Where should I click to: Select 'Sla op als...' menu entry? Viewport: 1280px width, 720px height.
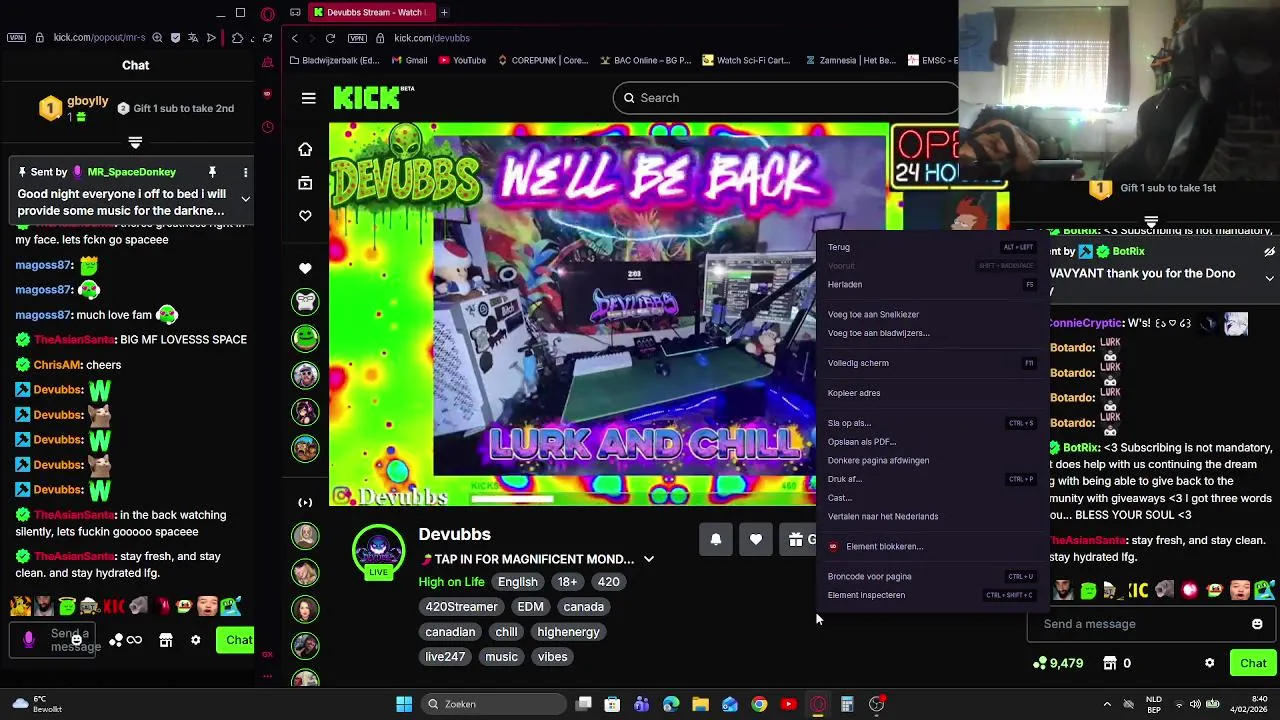(931, 423)
